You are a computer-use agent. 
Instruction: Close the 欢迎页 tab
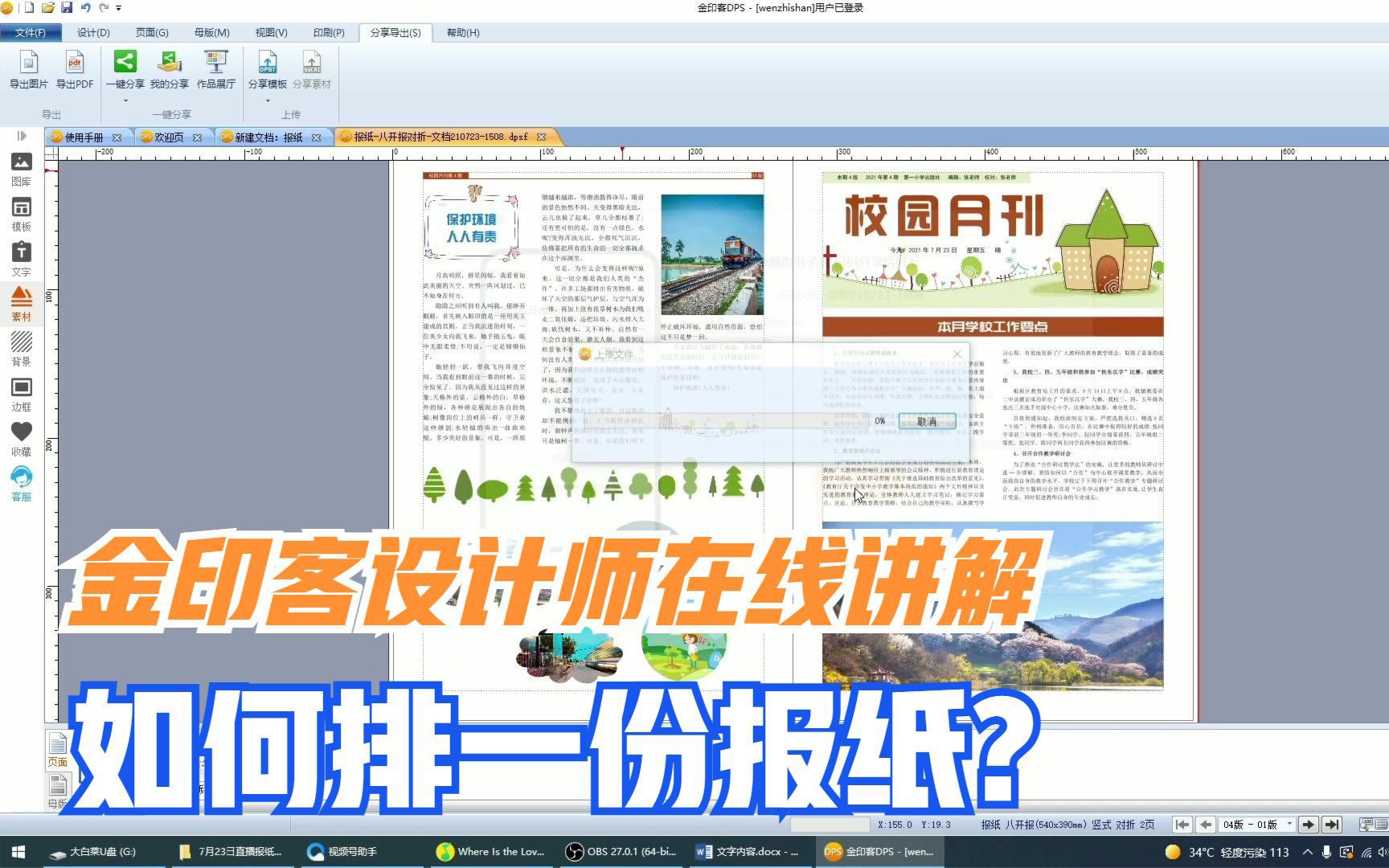(x=197, y=137)
